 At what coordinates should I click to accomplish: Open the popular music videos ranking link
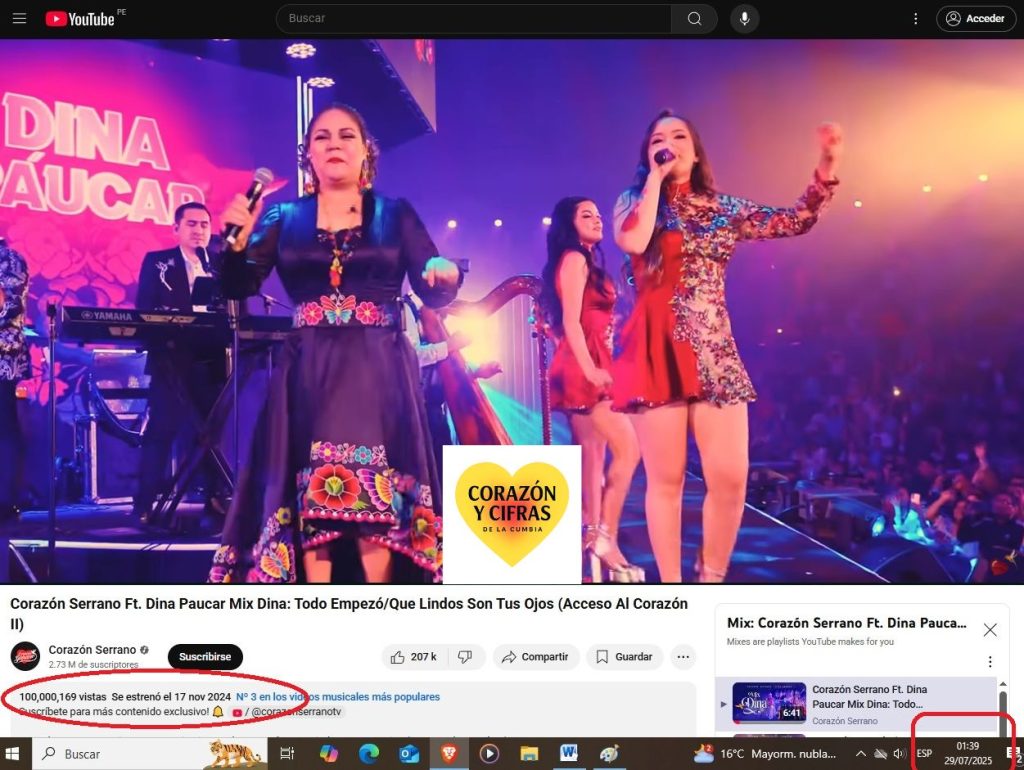(338, 697)
